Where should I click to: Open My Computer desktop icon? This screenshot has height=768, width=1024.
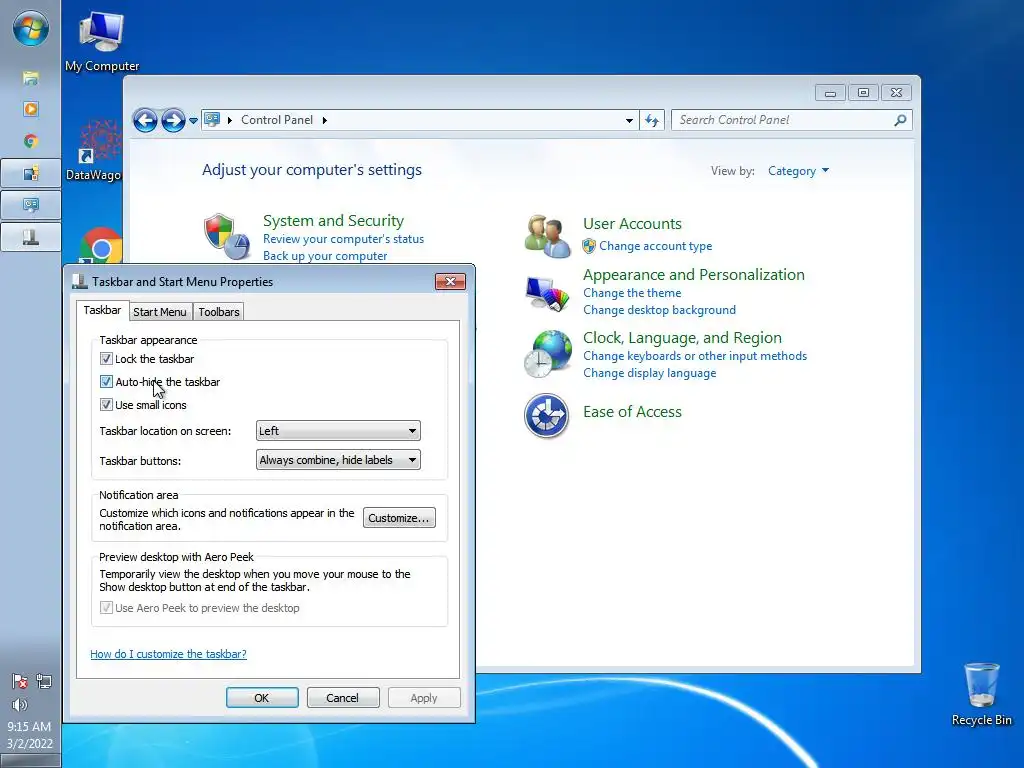[x=101, y=41]
